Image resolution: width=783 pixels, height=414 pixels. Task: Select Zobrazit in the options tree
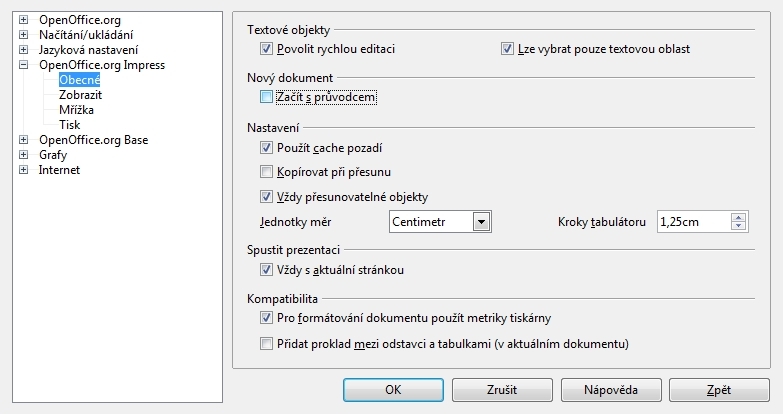point(82,95)
